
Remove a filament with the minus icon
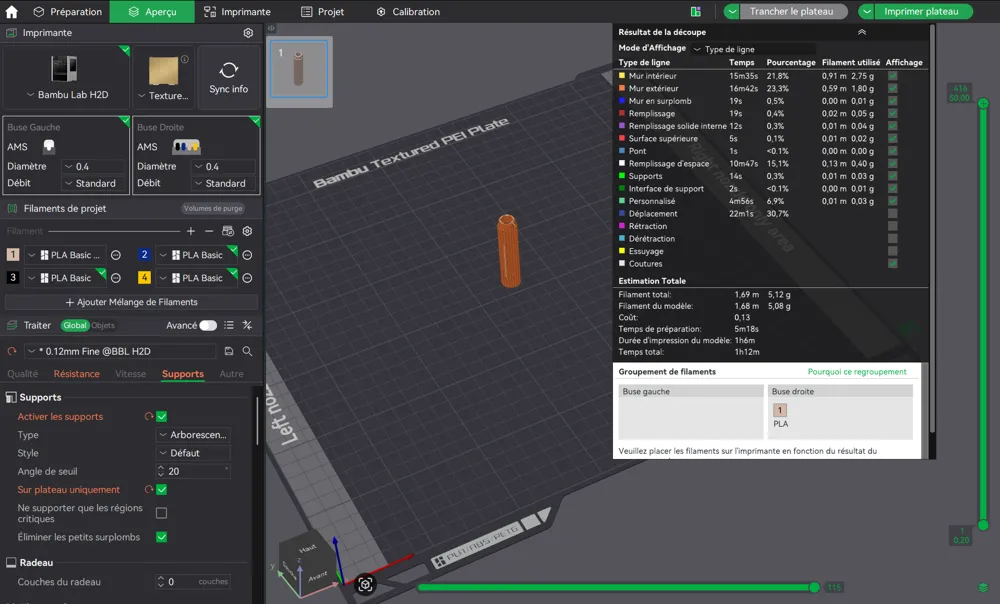(209, 231)
